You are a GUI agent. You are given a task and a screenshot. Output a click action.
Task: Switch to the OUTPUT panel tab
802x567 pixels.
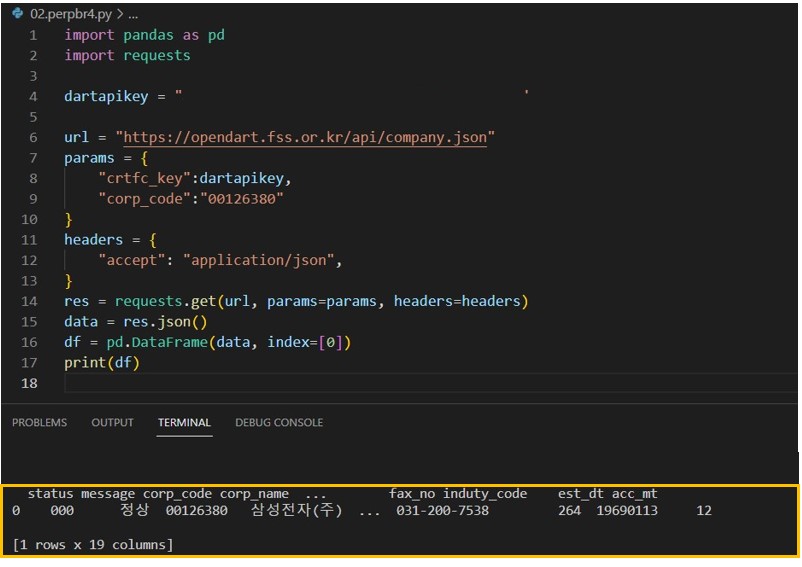(x=112, y=422)
